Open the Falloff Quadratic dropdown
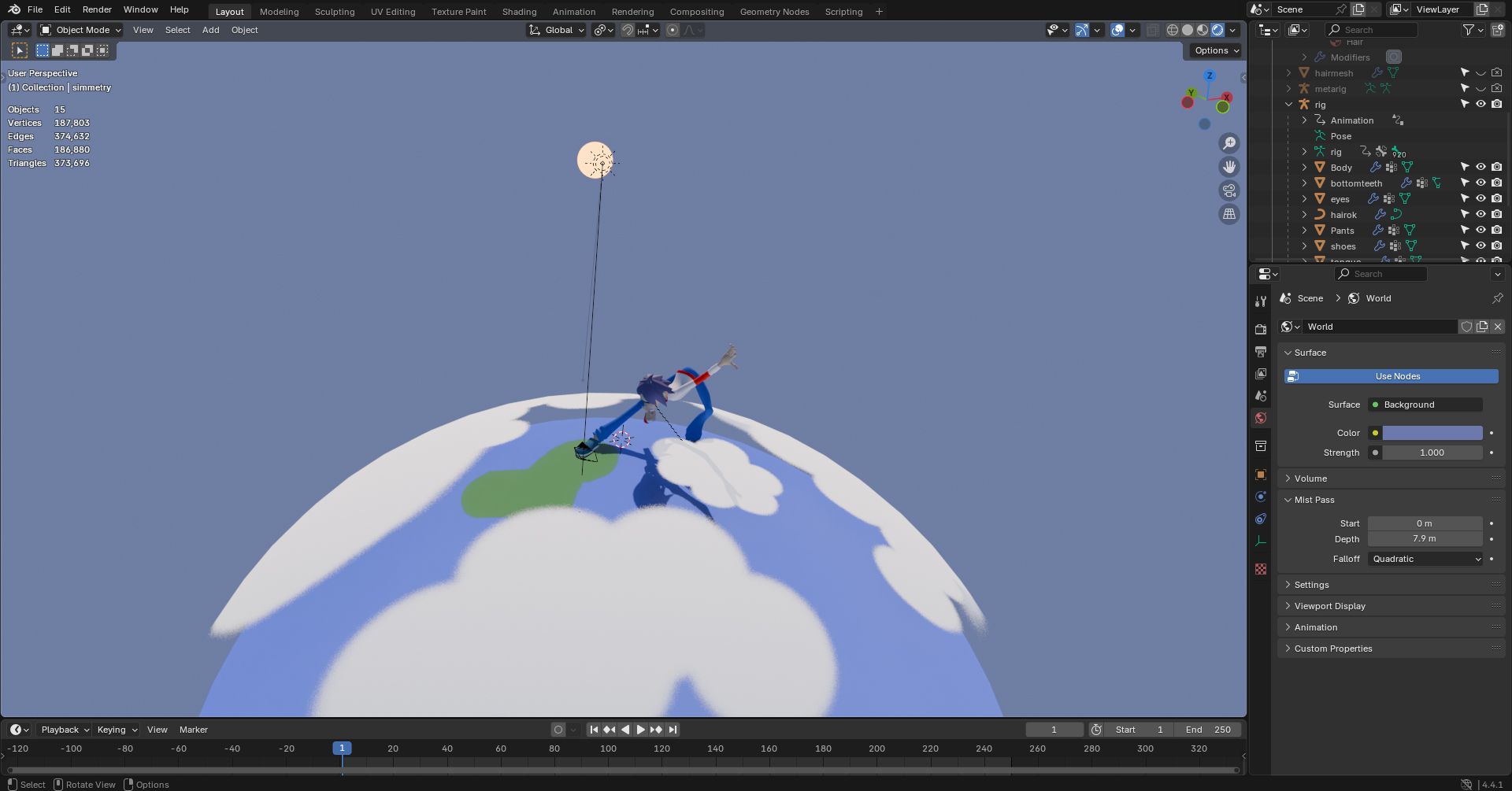Viewport: 1512px width, 791px height. pos(1425,559)
